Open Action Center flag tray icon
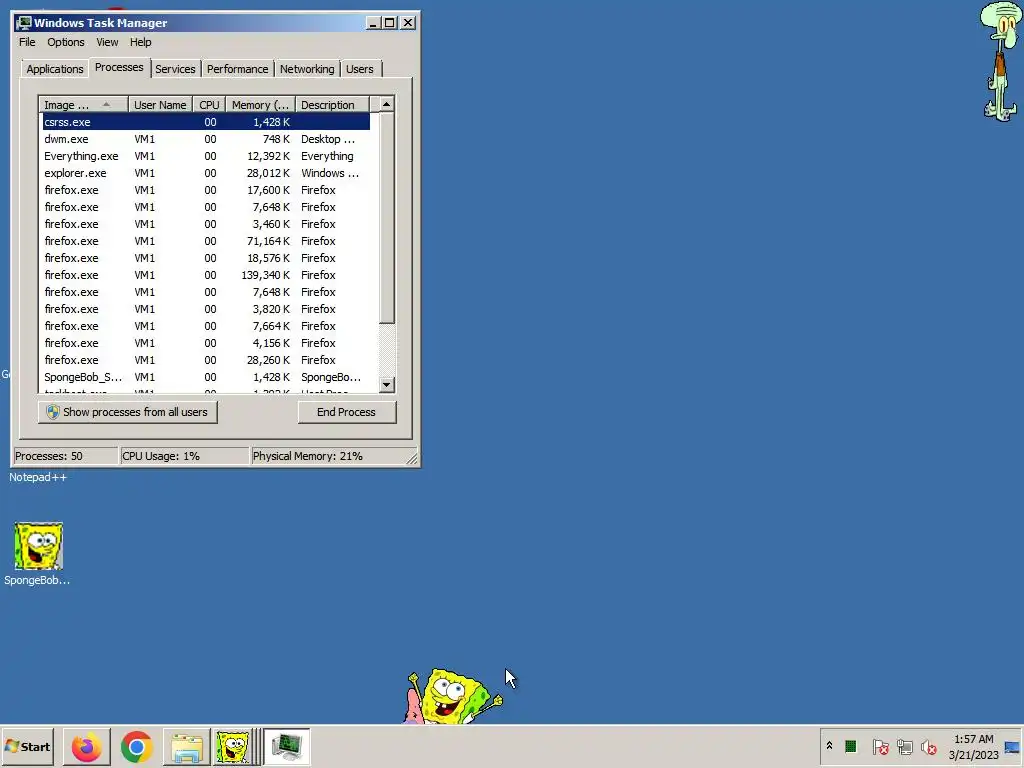The width and height of the screenshot is (1024, 768). pyautogui.click(x=880, y=746)
